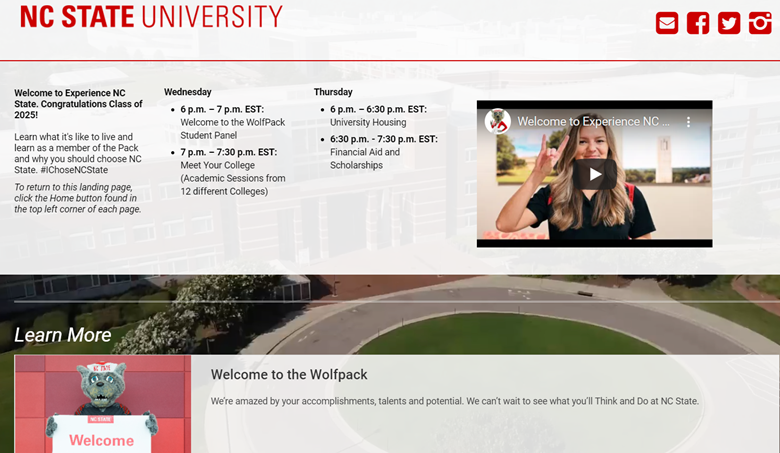Click '6:30 p.m. - 7:30 p.m. EST:' time
Screen dimensions: 780x453
[x=384, y=139]
